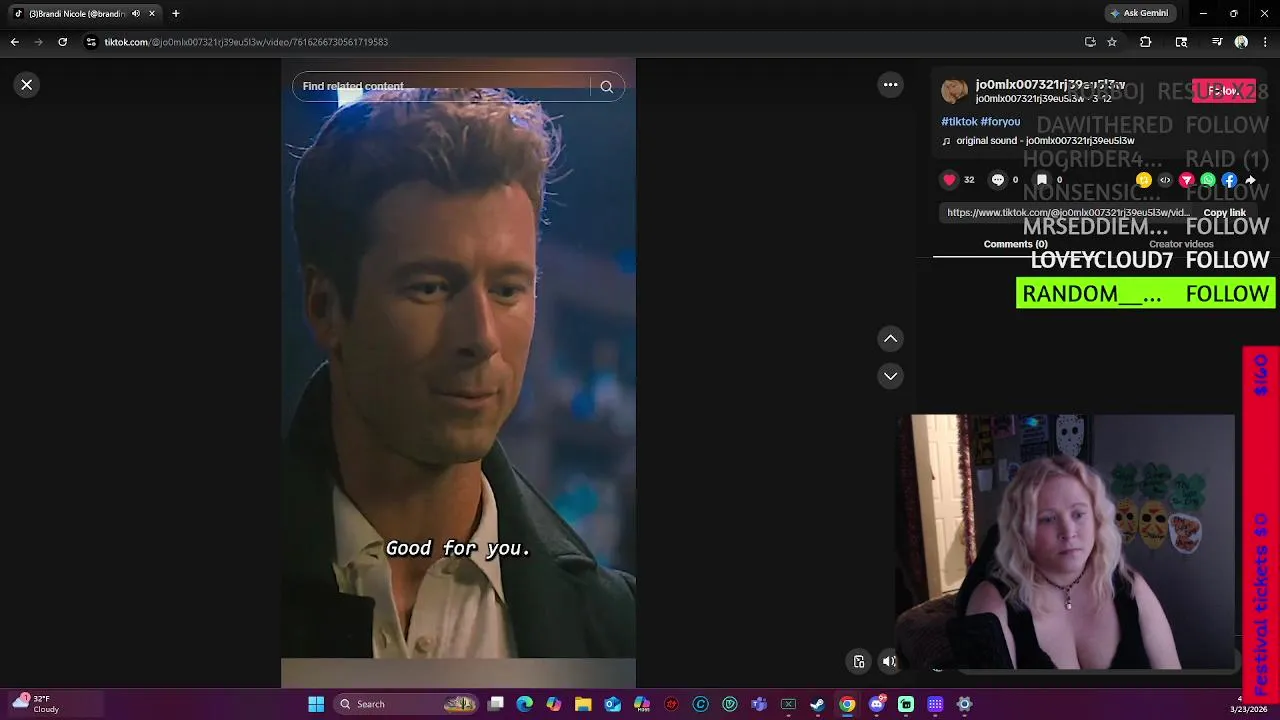Repost the video with the yellow repost icon
The height and width of the screenshot is (720, 1280).
pyautogui.click(x=1143, y=180)
